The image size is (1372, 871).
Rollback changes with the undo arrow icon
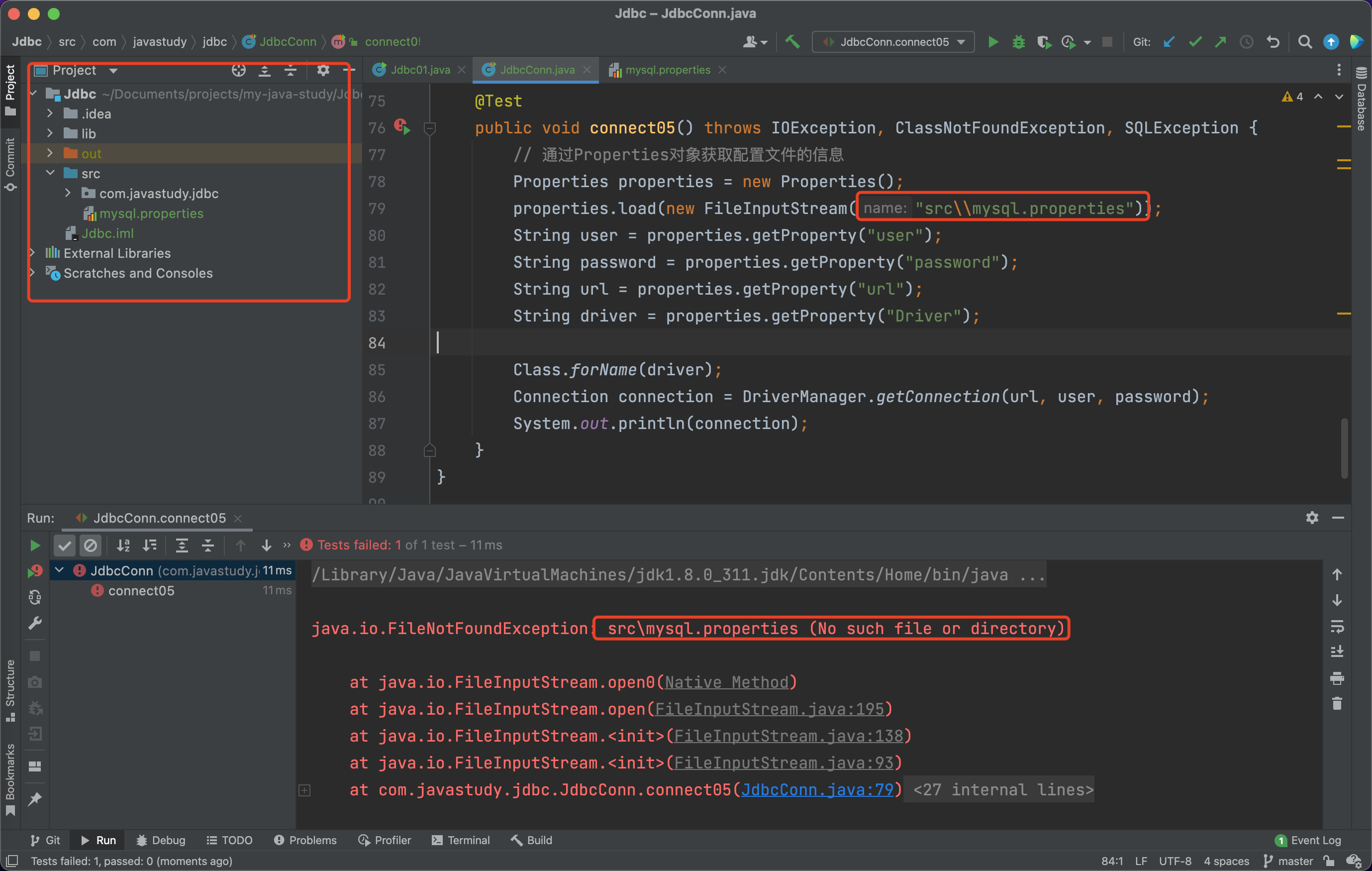(1274, 42)
